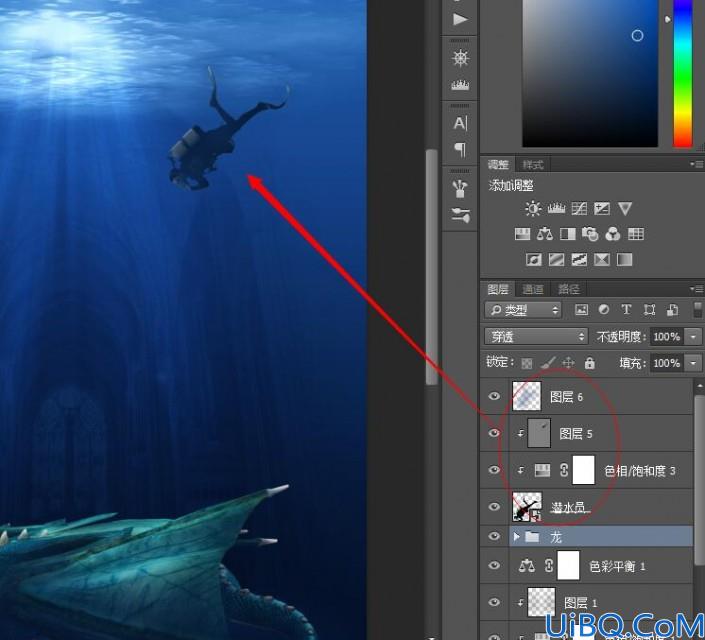Lock image pixels with brush icon

(x=548, y=363)
